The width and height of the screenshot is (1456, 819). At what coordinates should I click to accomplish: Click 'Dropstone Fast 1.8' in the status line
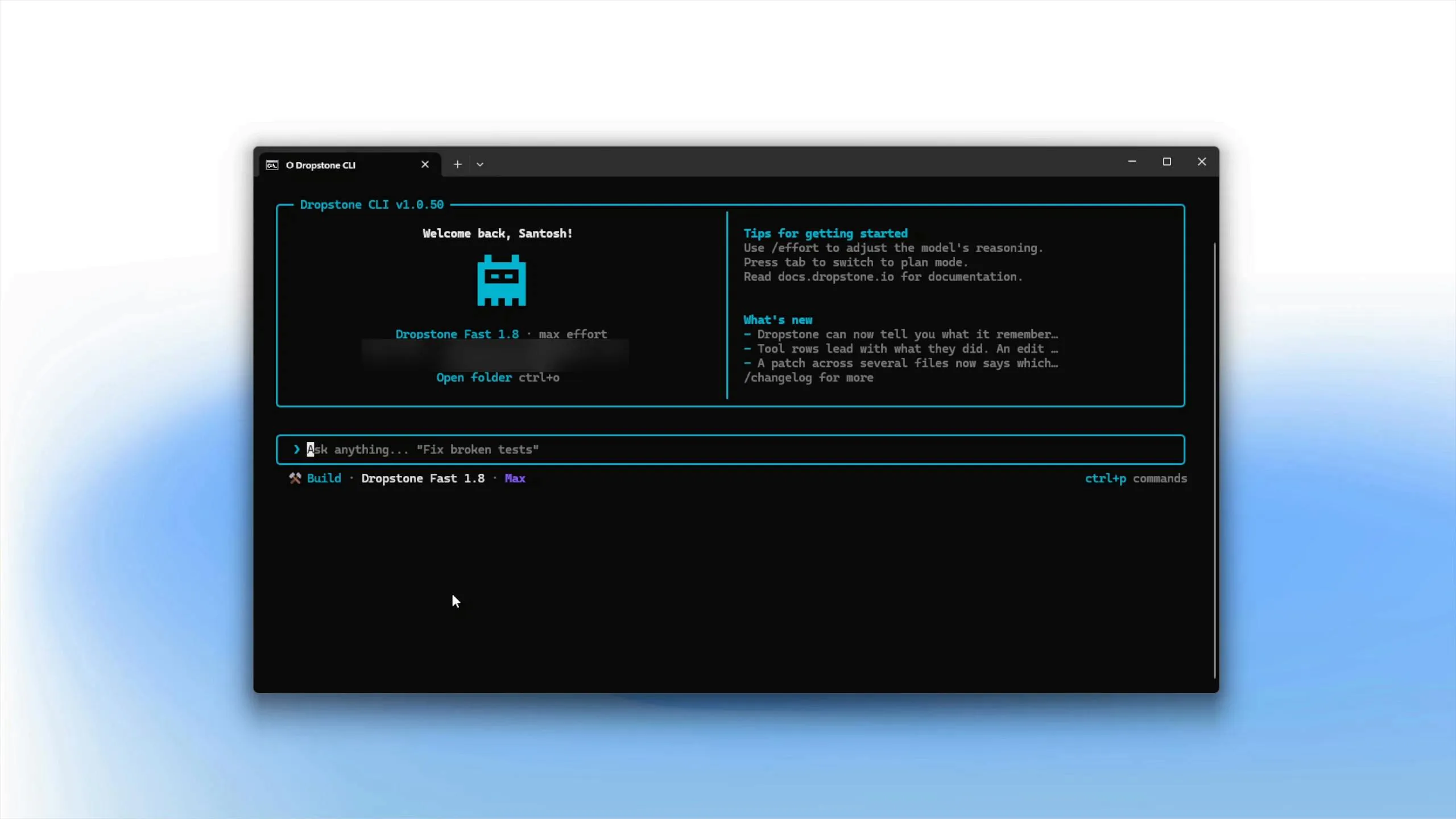(423, 478)
